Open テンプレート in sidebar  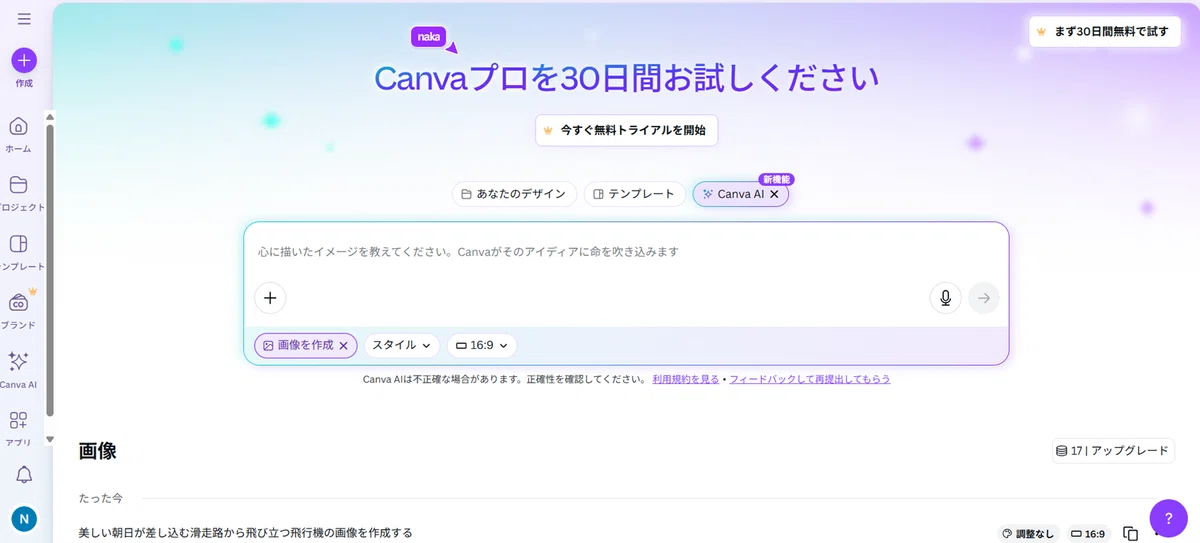point(18,252)
